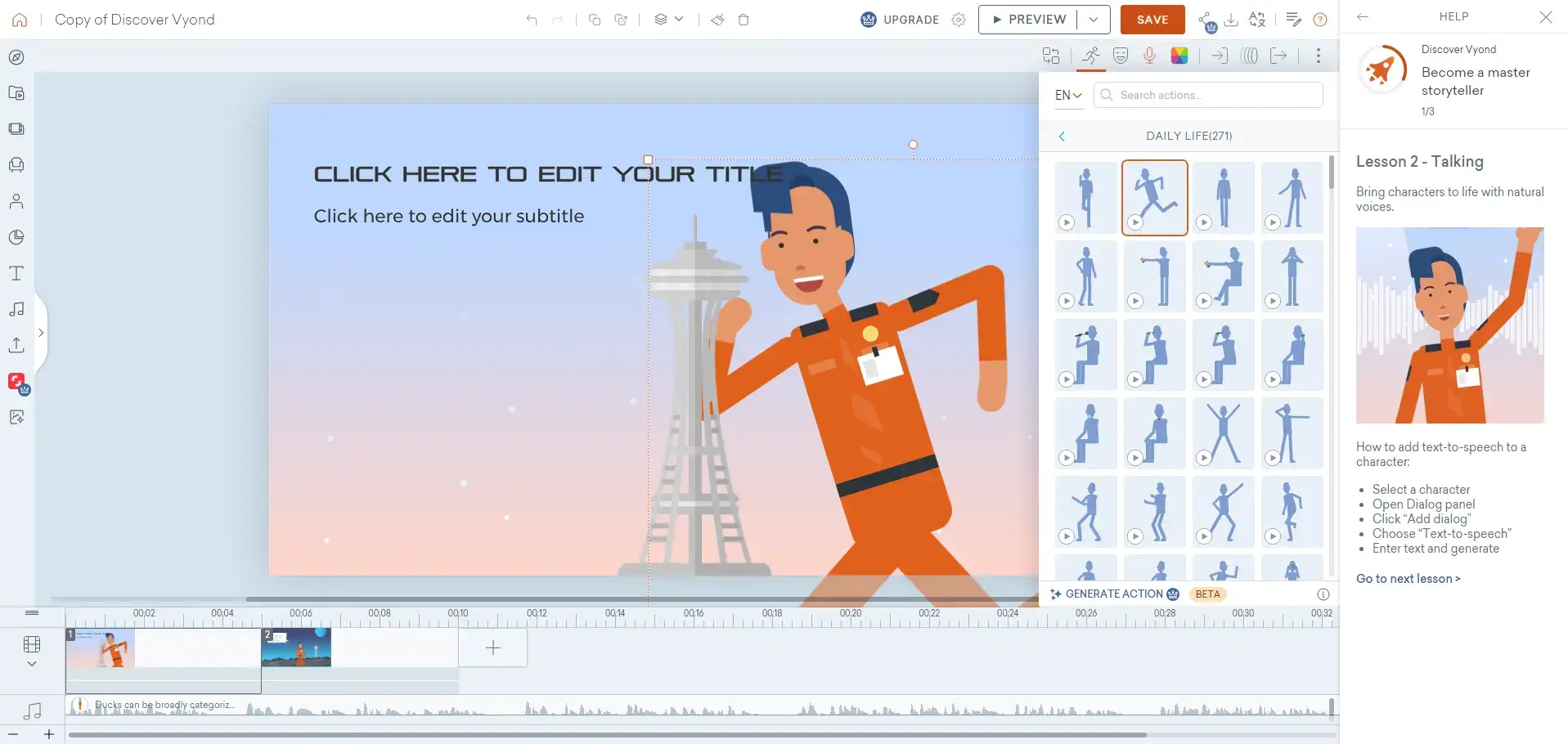The image size is (1568, 744).
Task: Click the 00:16 mark on timeline ruler
Action: coord(694,613)
